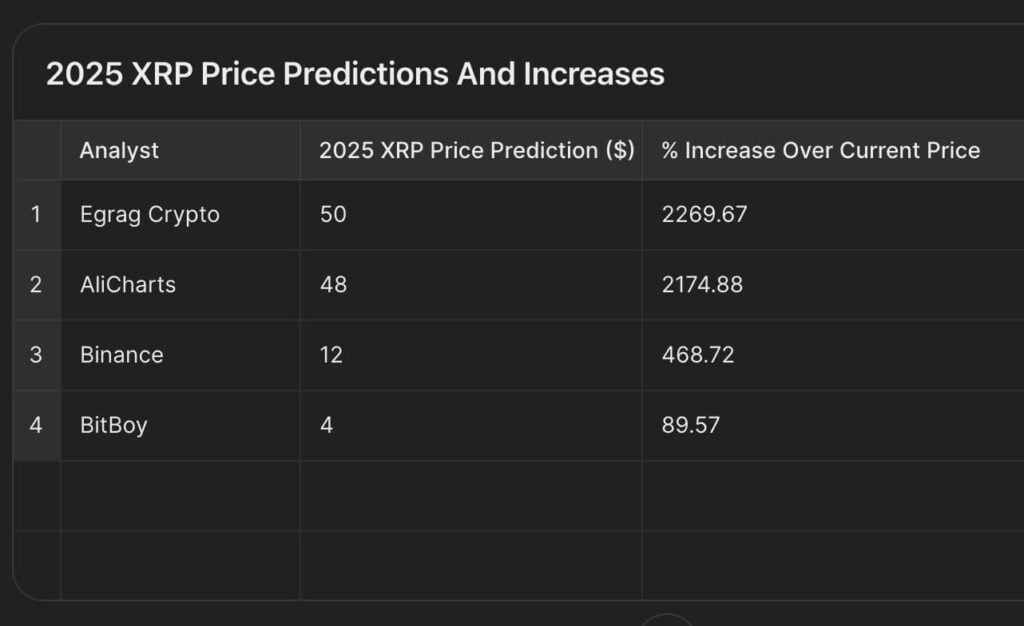Select BitBoy's price prediction cell of 4
The width and height of the screenshot is (1024, 626).
point(326,425)
